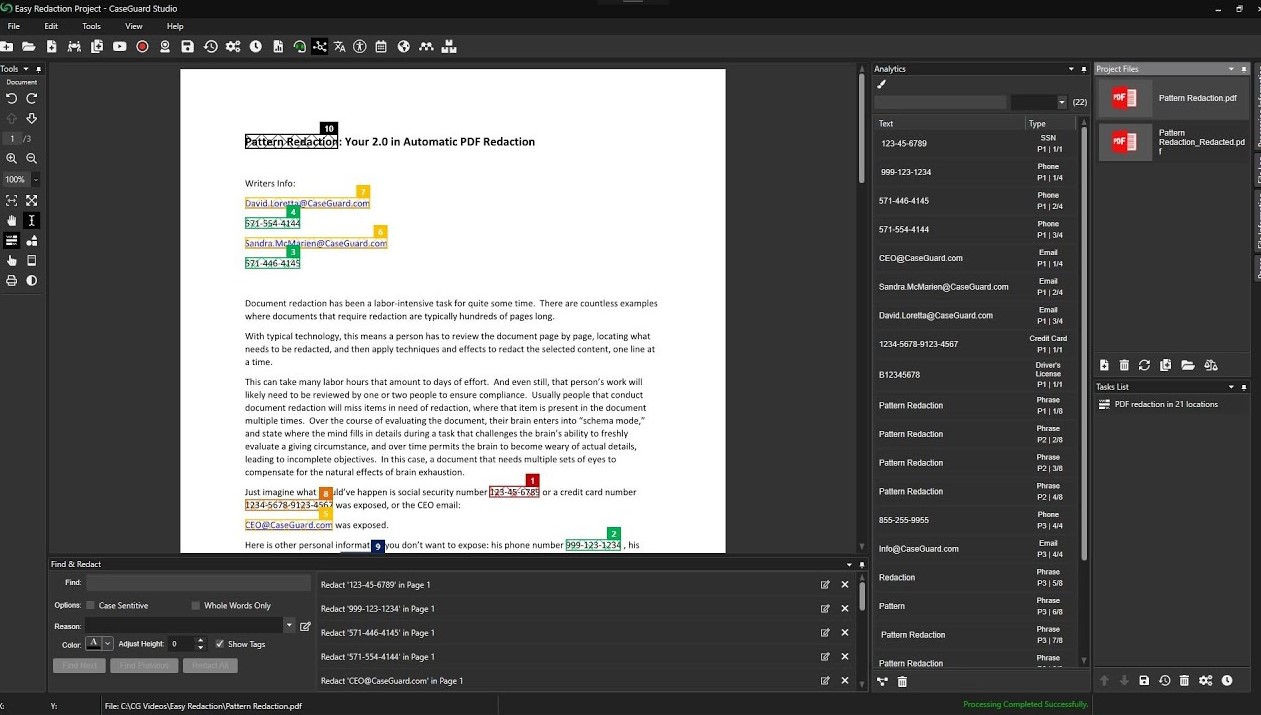Click the analytics network icon in top toolbar

[319, 46]
